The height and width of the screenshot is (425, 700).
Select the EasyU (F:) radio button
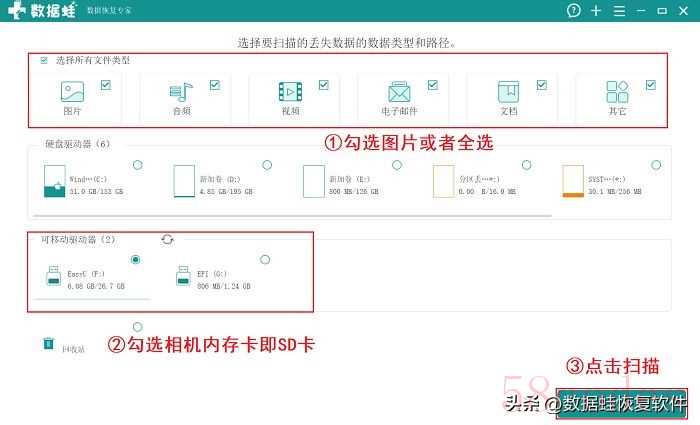pyautogui.click(x=136, y=259)
